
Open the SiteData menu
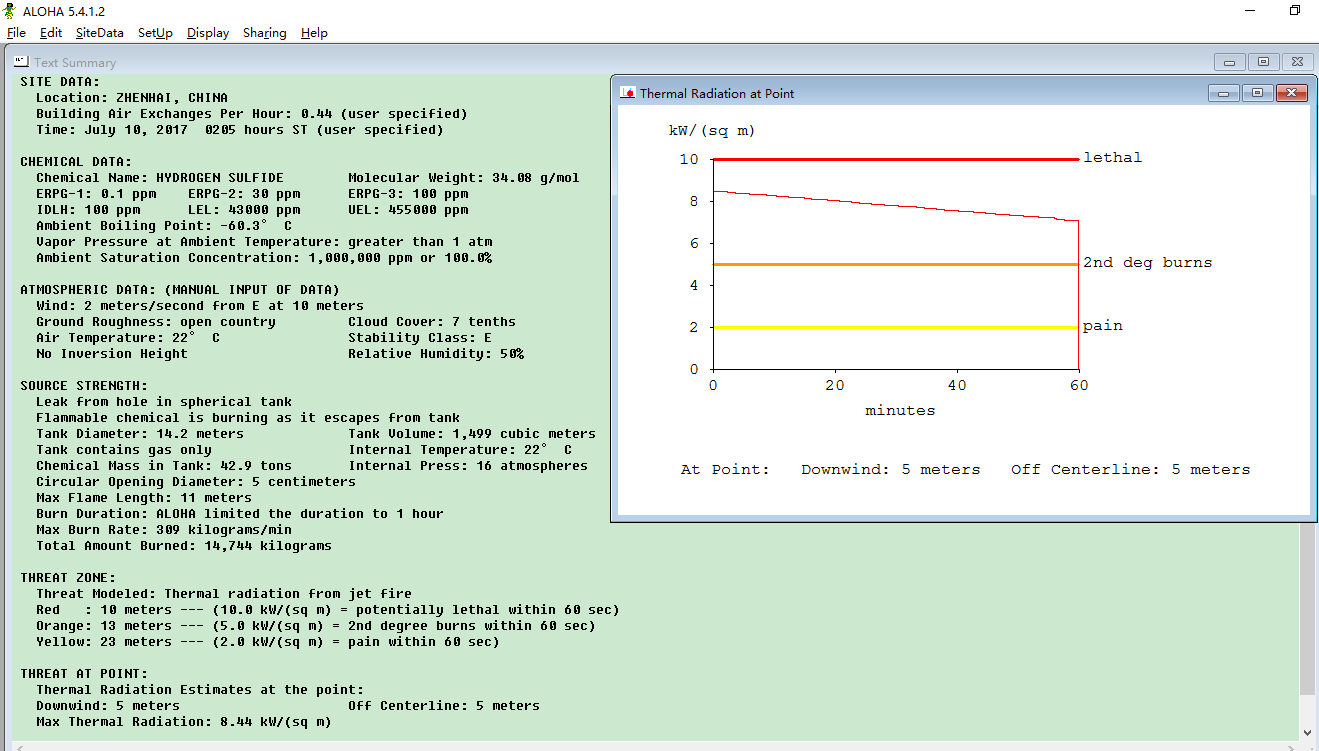pos(100,33)
